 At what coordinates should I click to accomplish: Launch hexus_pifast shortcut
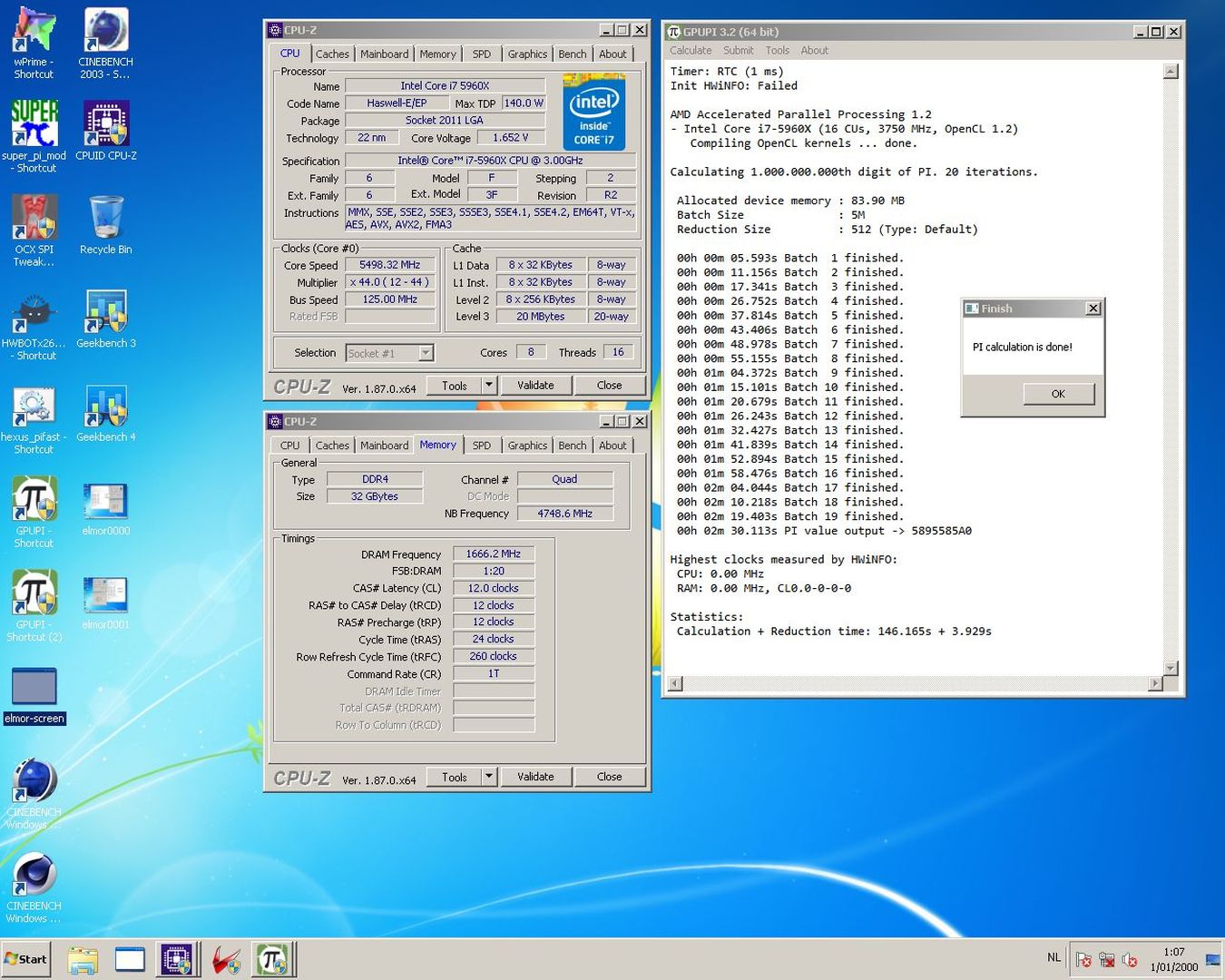click(34, 419)
